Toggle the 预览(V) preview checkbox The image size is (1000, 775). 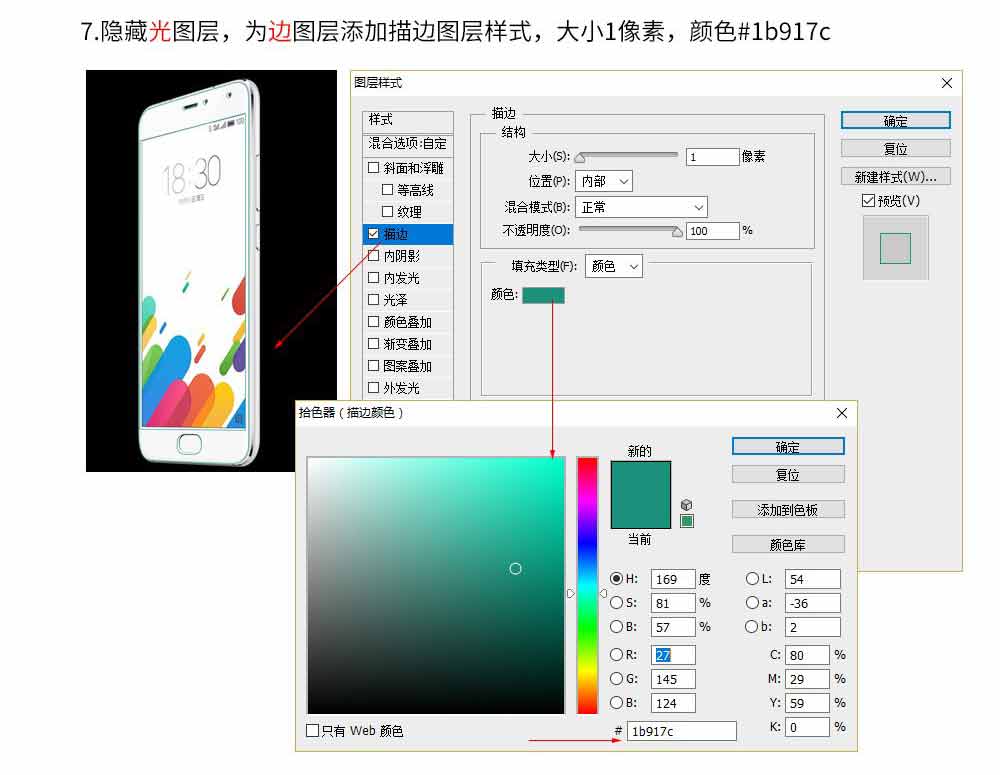868,201
